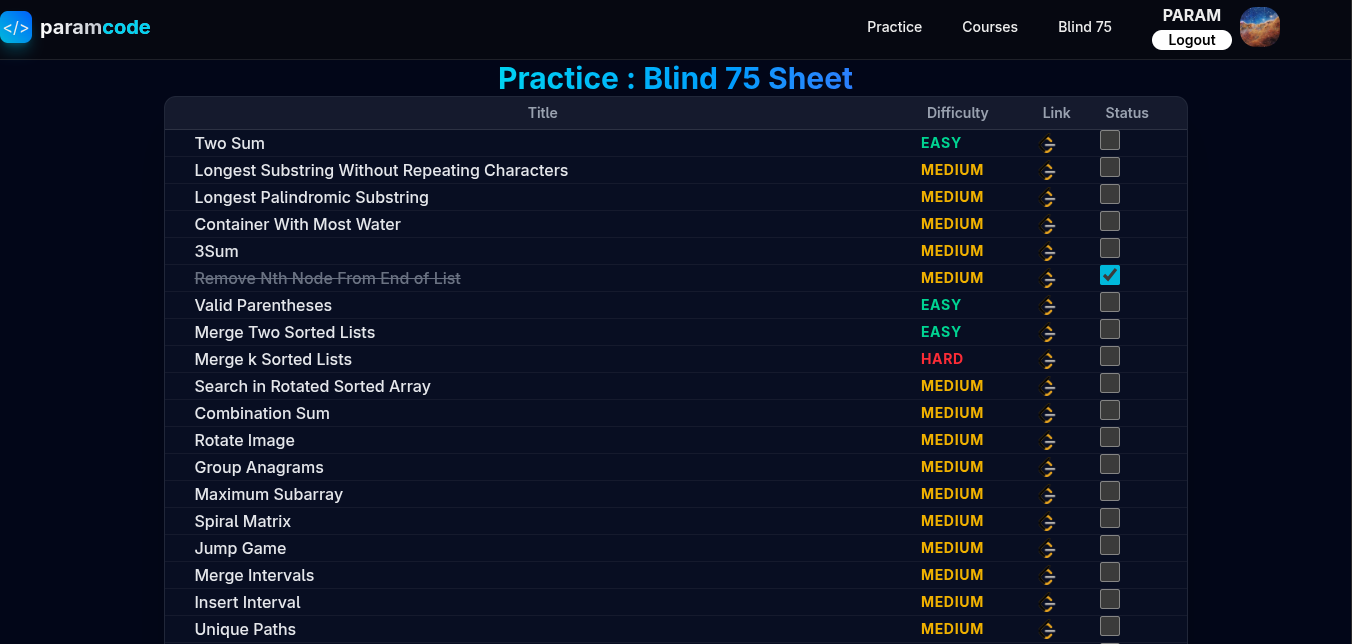The height and width of the screenshot is (644, 1352).
Task: Open the link icon for Container With Most Water
Action: [x=1049, y=226]
